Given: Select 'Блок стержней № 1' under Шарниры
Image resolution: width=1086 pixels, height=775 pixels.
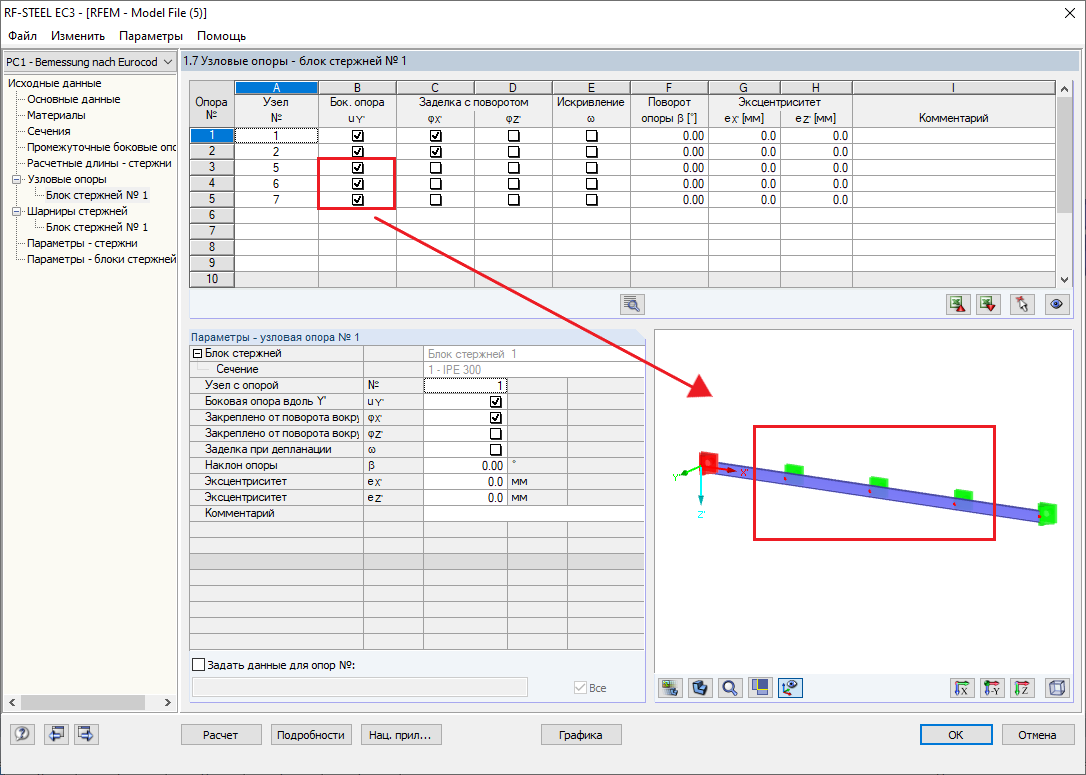Looking at the screenshot, I should click(x=97, y=227).
